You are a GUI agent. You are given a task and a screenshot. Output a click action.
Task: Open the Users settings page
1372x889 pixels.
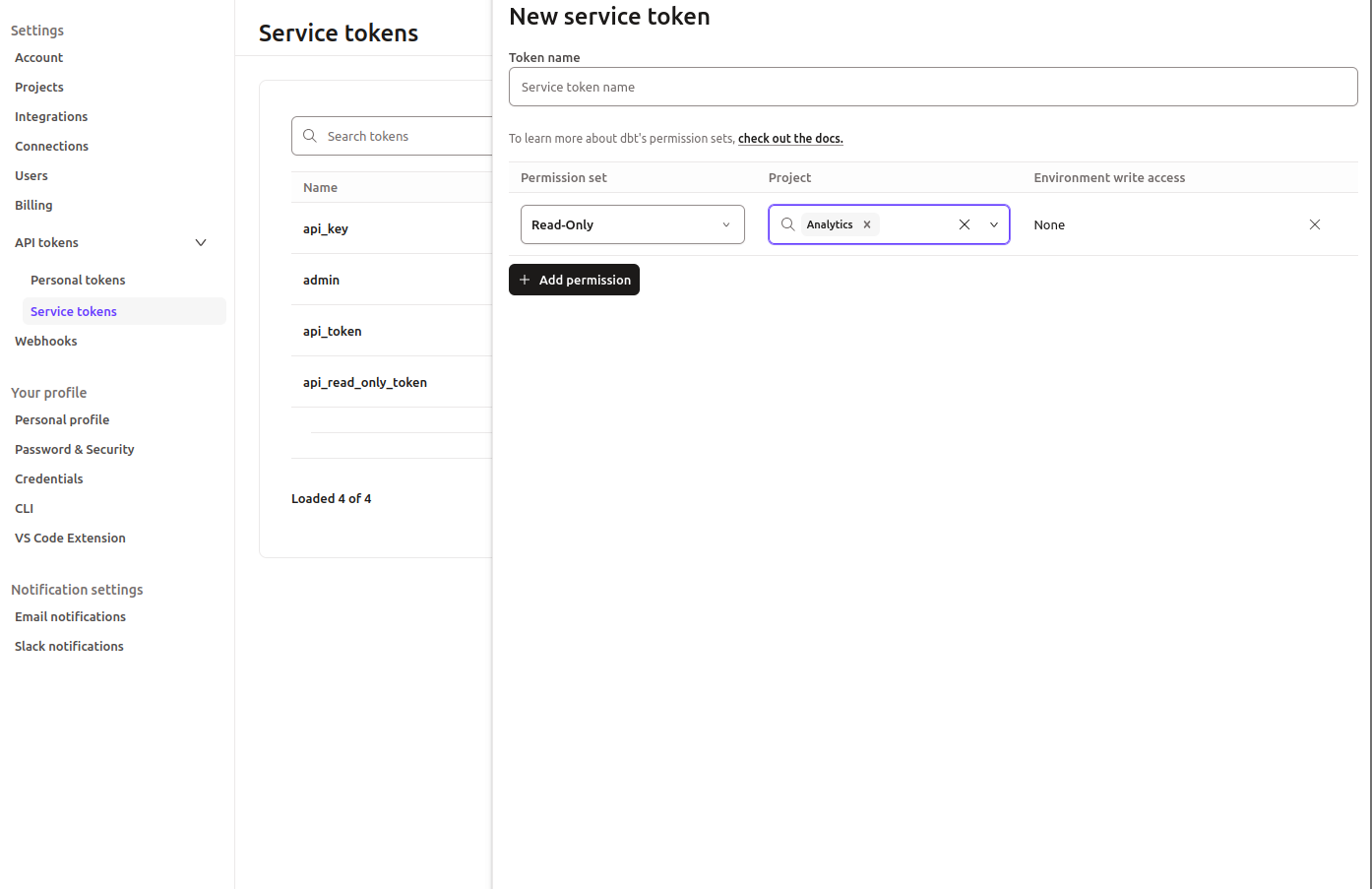(31, 175)
